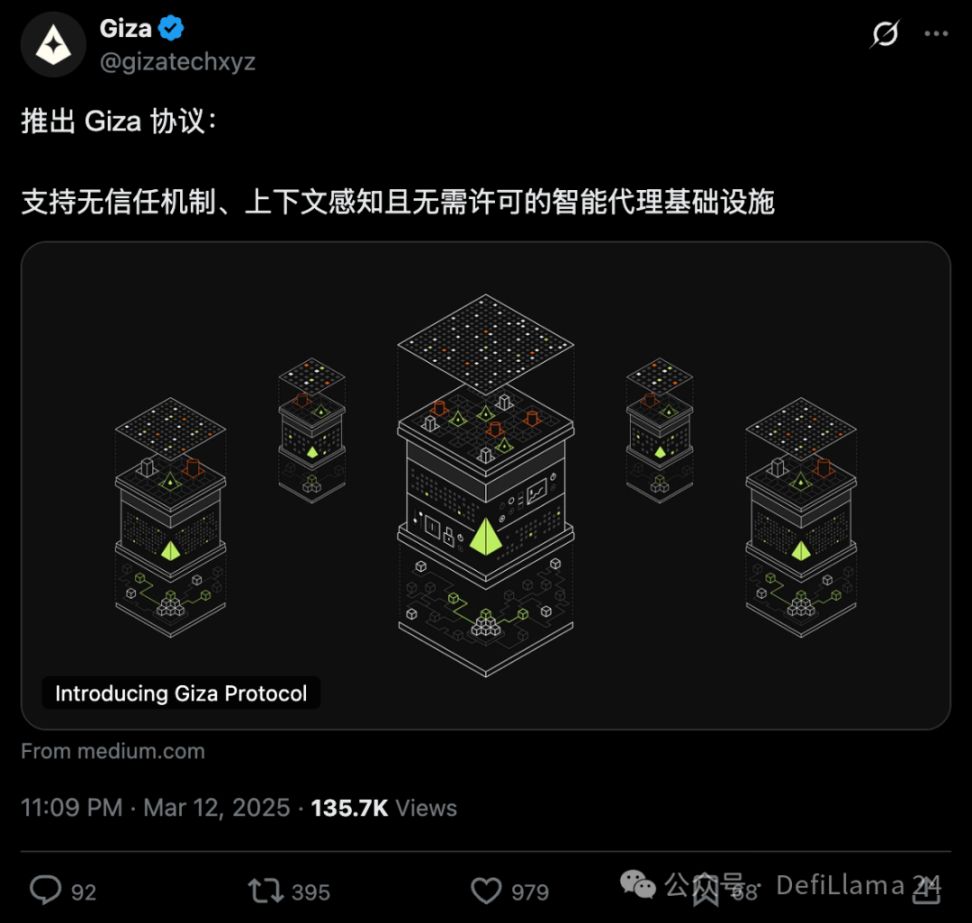Viewport: 972px width, 923px height.
Task: Click the 395 reposts count
Action: click(x=311, y=892)
